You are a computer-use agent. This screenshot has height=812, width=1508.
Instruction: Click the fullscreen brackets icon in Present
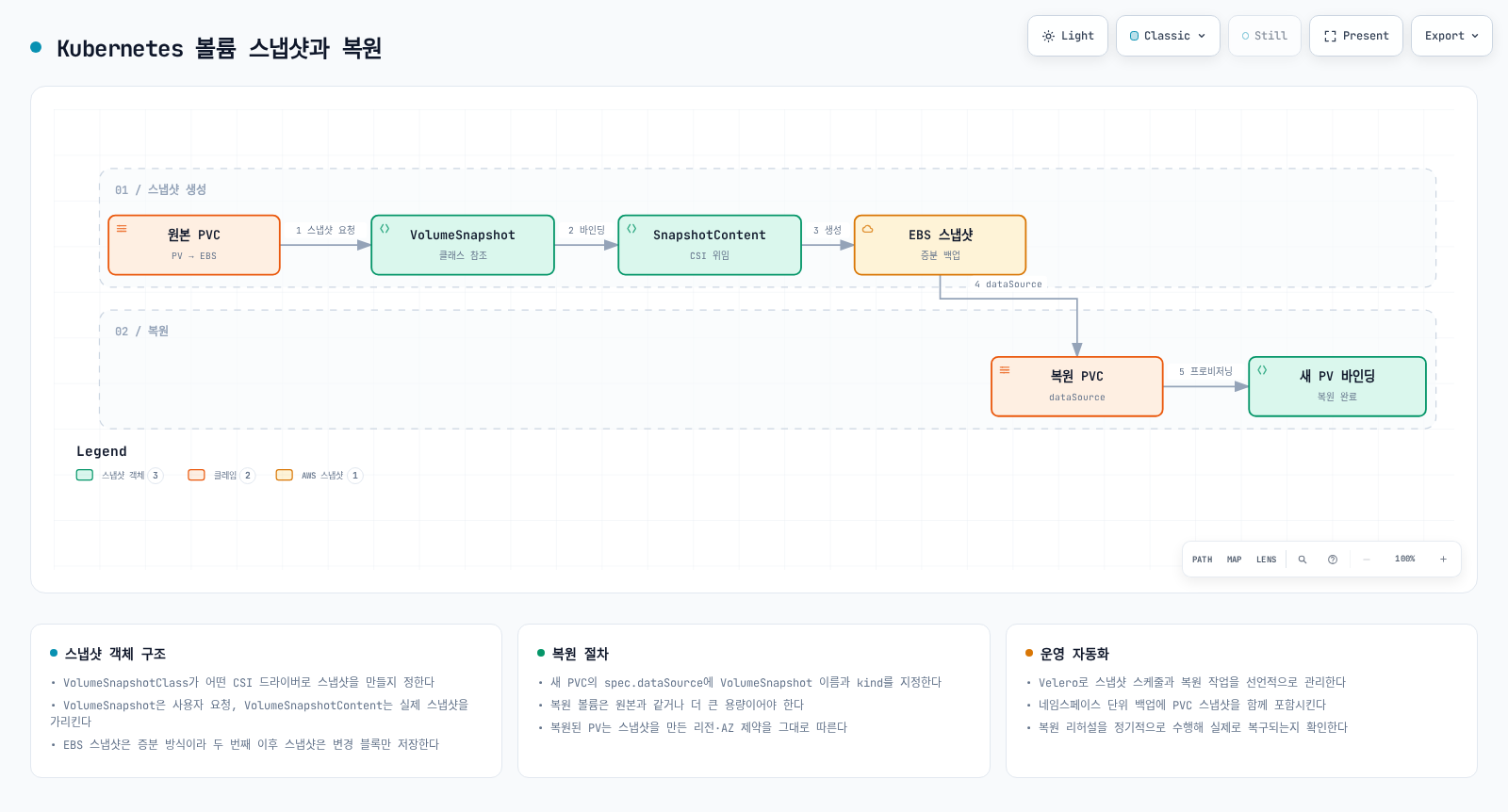coord(1330,36)
